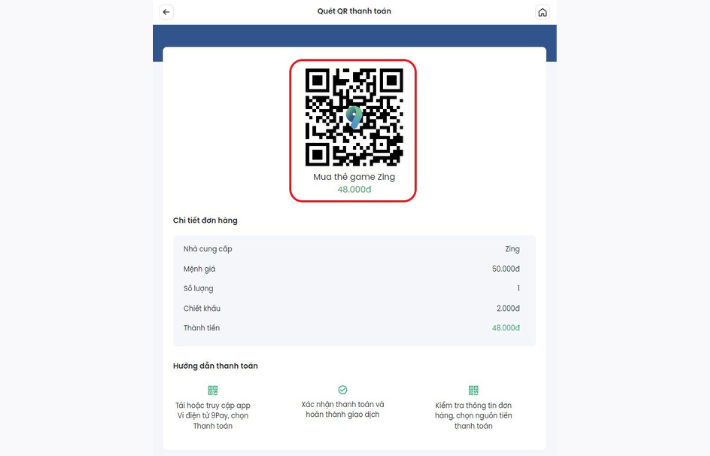Click the 'Quét QR thanh toán' title
This screenshot has height=456, width=710.
click(354, 11)
